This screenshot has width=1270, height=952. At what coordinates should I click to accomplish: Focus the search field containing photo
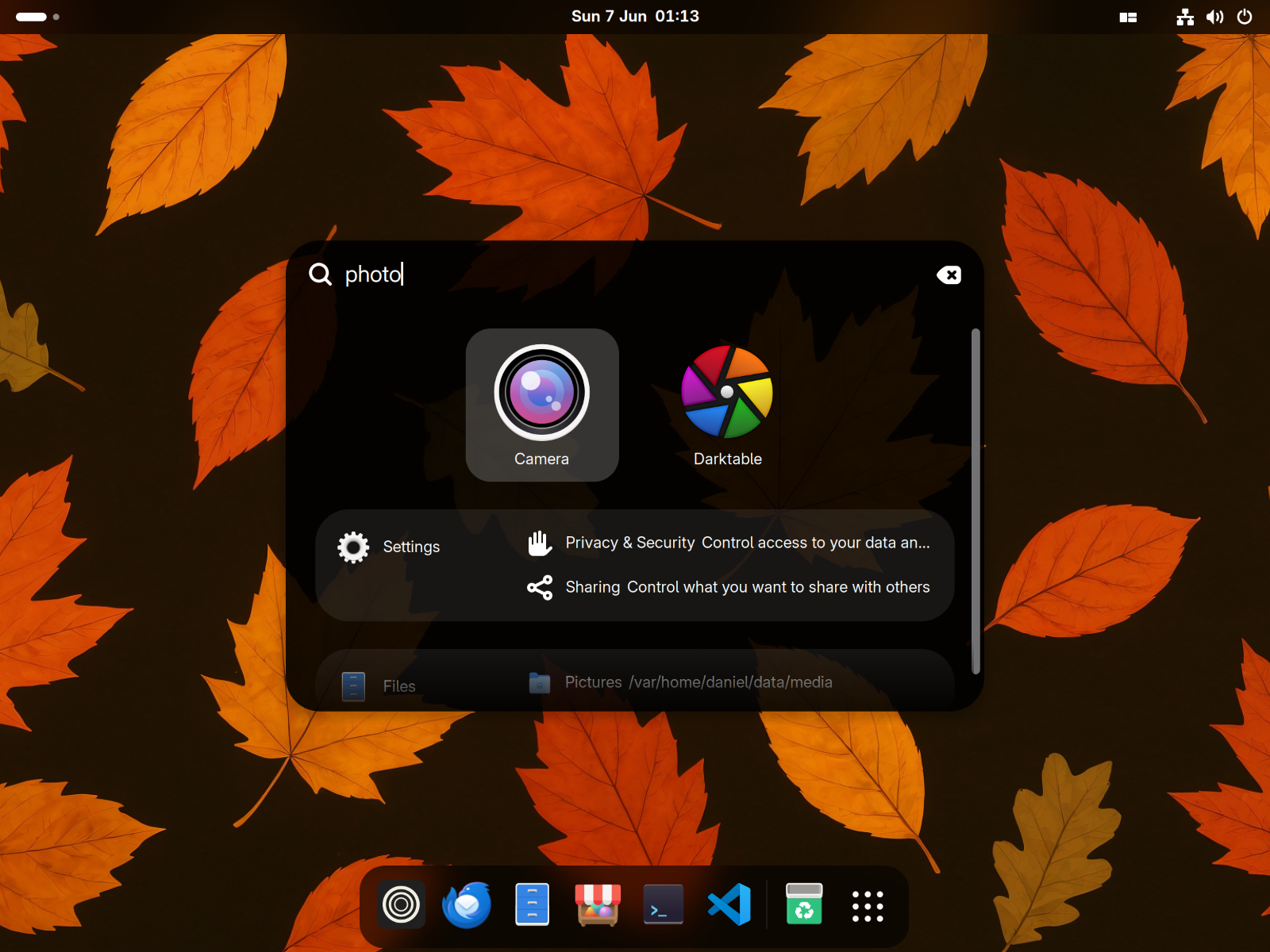[635, 274]
